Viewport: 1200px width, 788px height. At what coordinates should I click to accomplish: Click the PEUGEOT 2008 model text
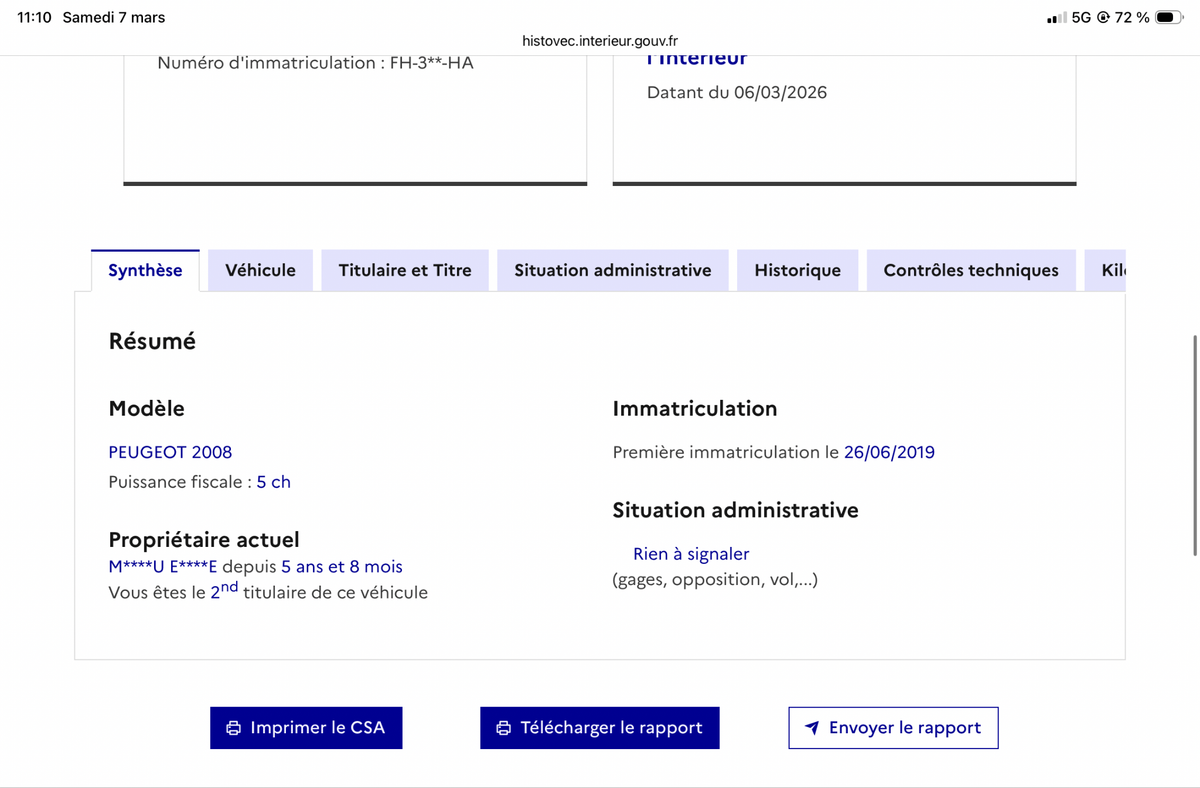170,452
